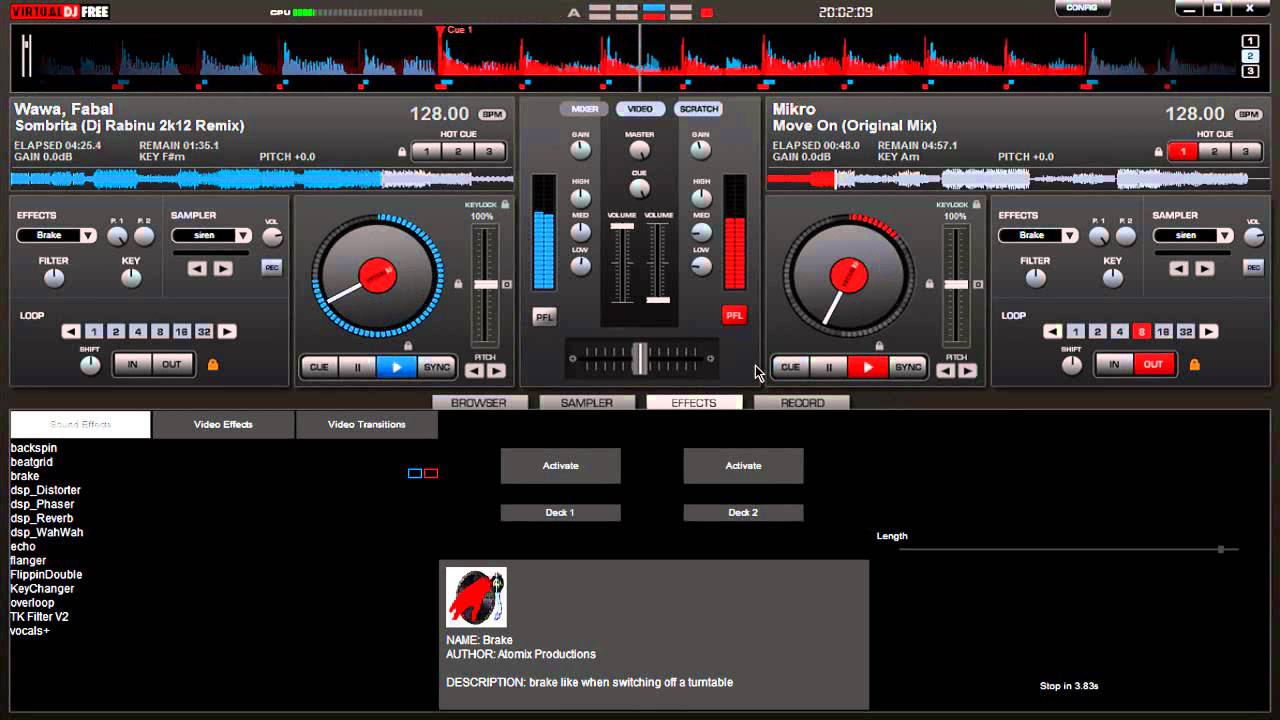Set left deck loop to 16 beats
1280x720 pixels.
pyautogui.click(x=181, y=332)
